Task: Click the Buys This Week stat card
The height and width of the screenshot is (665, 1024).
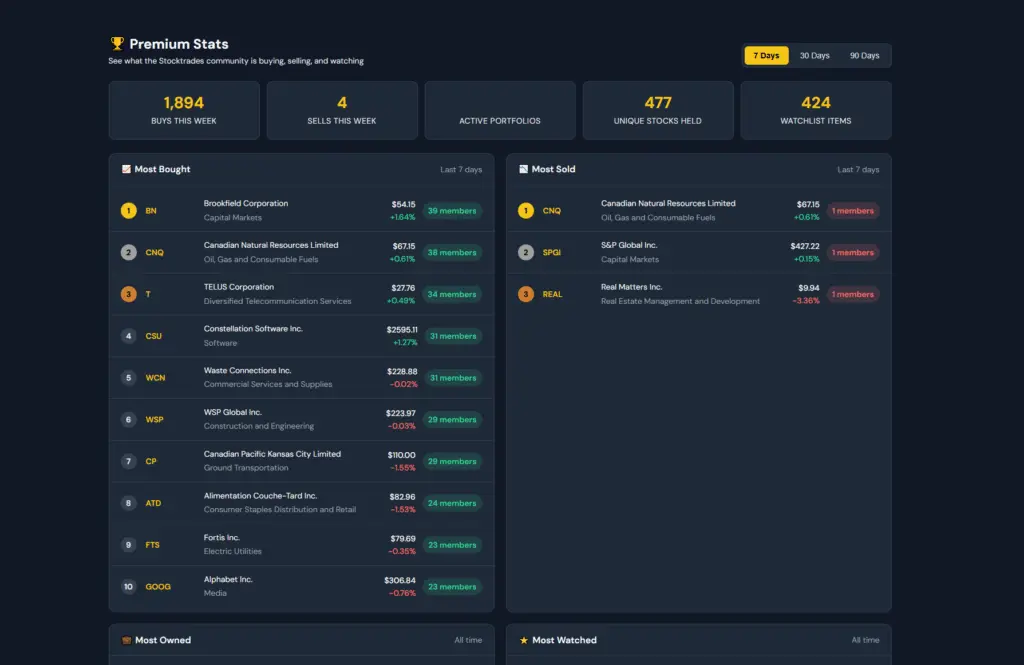Action: (x=184, y=110)
